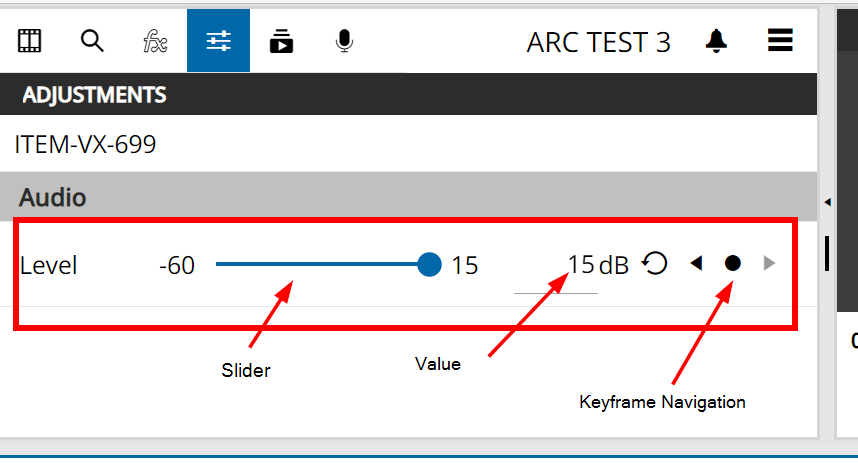Click the 15 dB value field
The height and width of the screenshot is (463, 858).
coord(580,266)
